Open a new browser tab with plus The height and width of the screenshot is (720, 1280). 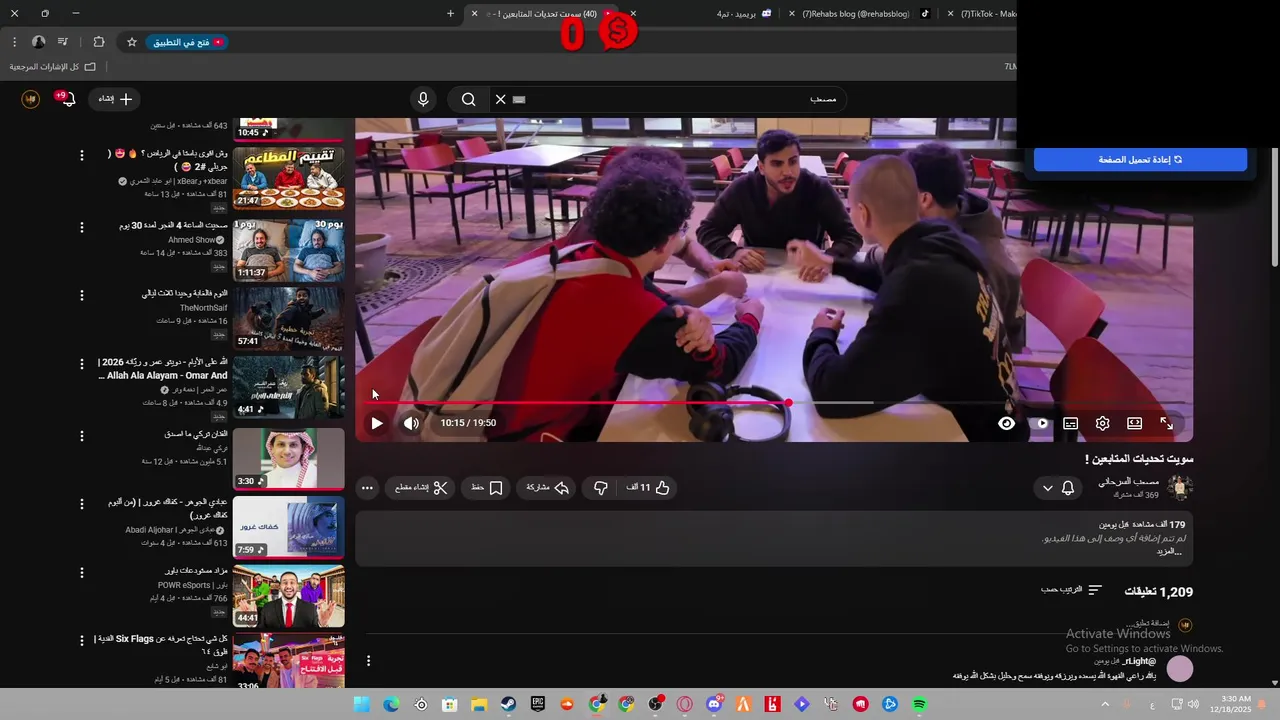pyautogui.click(x=450, y=13)
